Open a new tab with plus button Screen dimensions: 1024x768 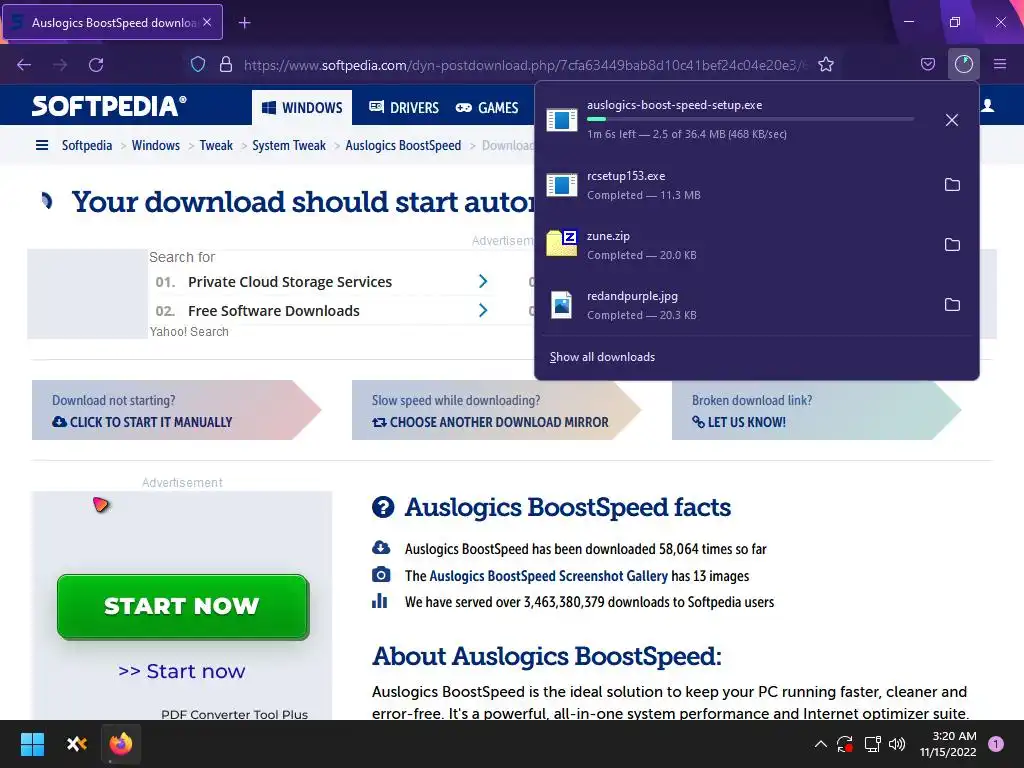pyautogui.click(x=244, y=23)
